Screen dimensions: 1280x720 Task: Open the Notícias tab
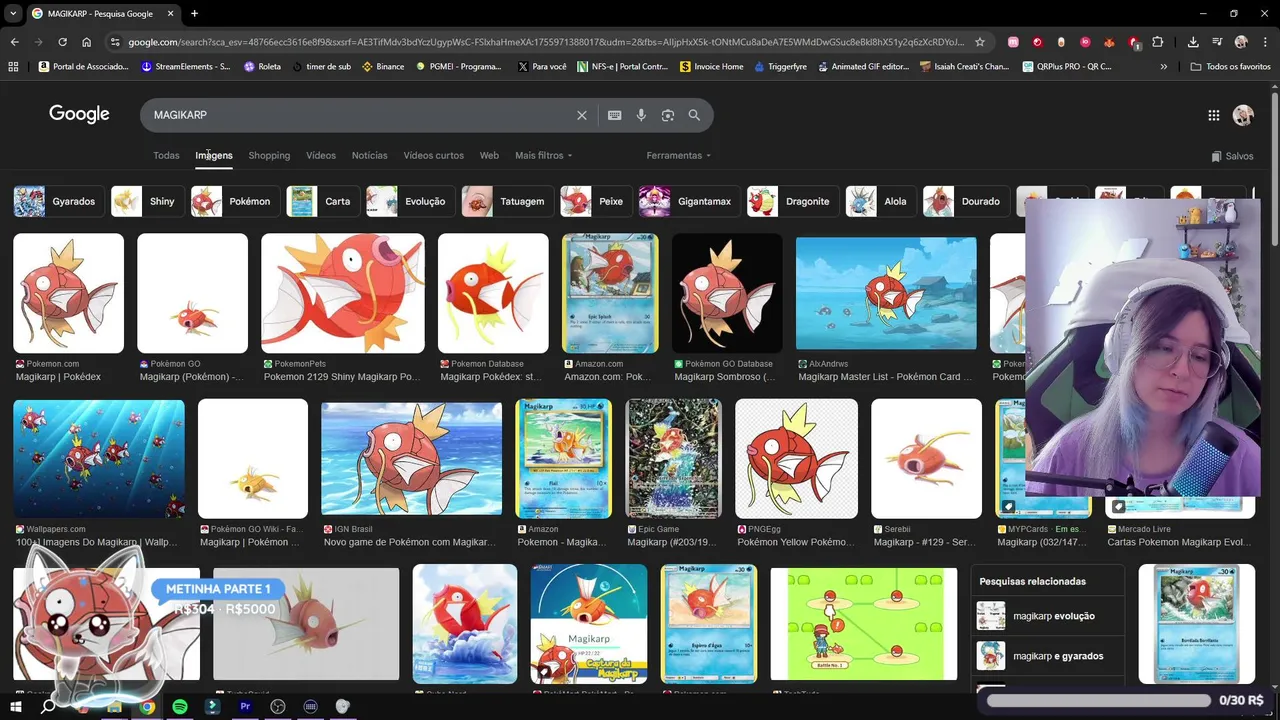tap(369, 156)
